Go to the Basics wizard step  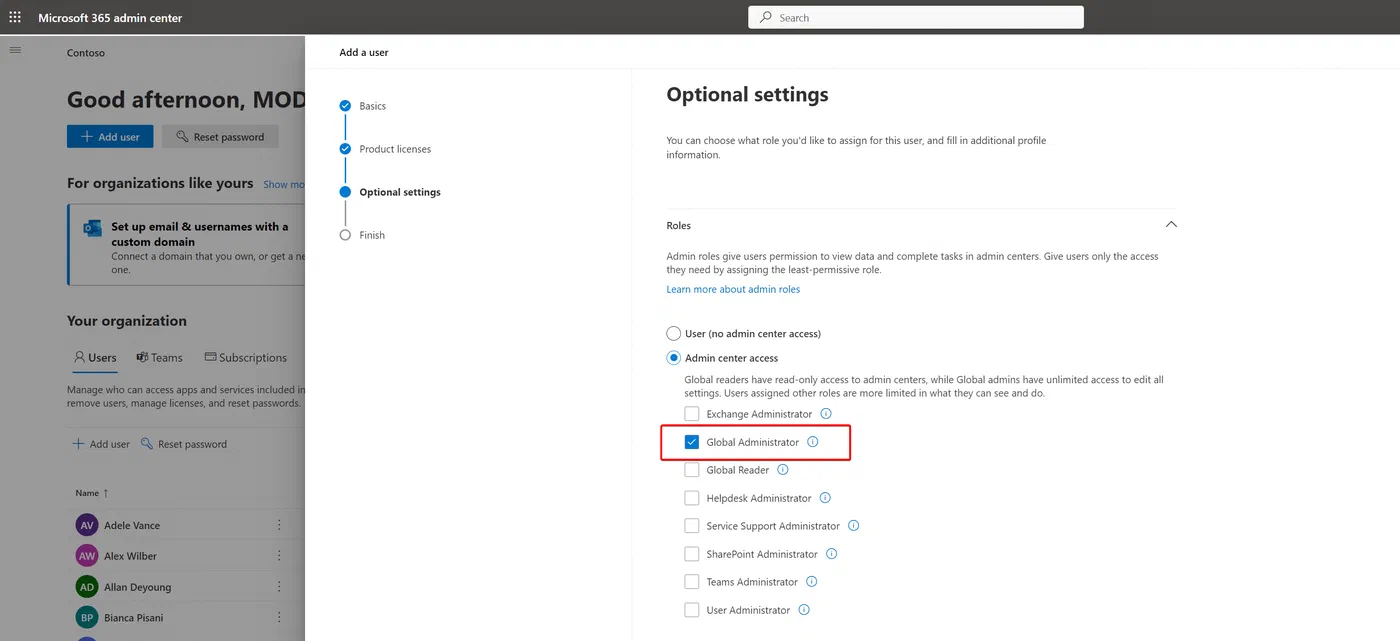[373, 106]
